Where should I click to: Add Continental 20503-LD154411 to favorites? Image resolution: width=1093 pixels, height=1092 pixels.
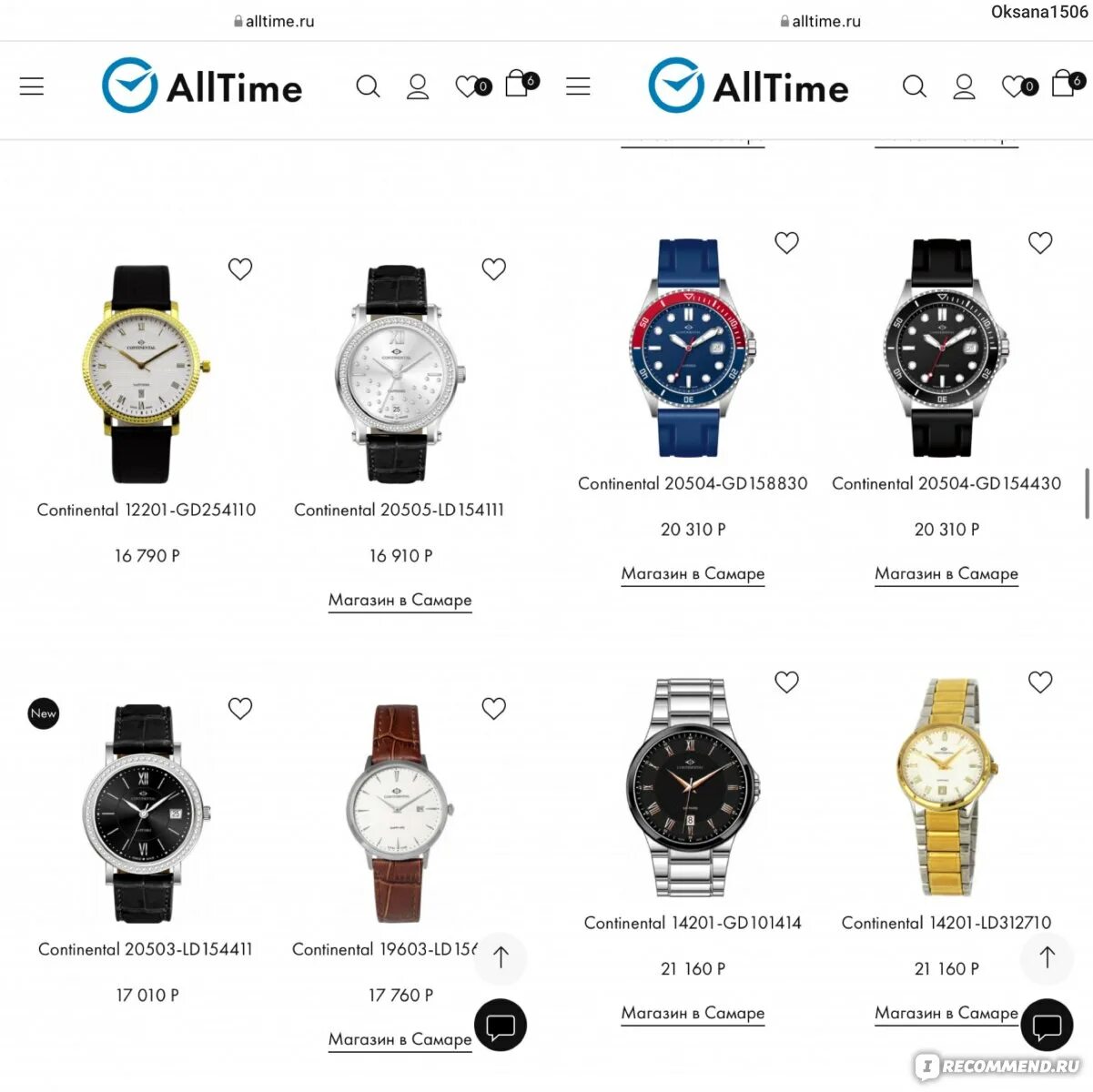click(x=240, y=709)
